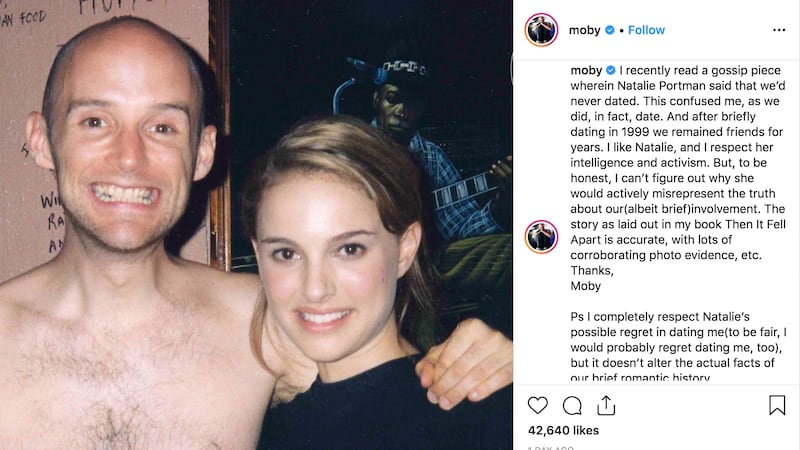The image size is (800, 450).
Task: Click the post timestamp below the likes count
Action: pyautogui.click(x=551, y=447)
